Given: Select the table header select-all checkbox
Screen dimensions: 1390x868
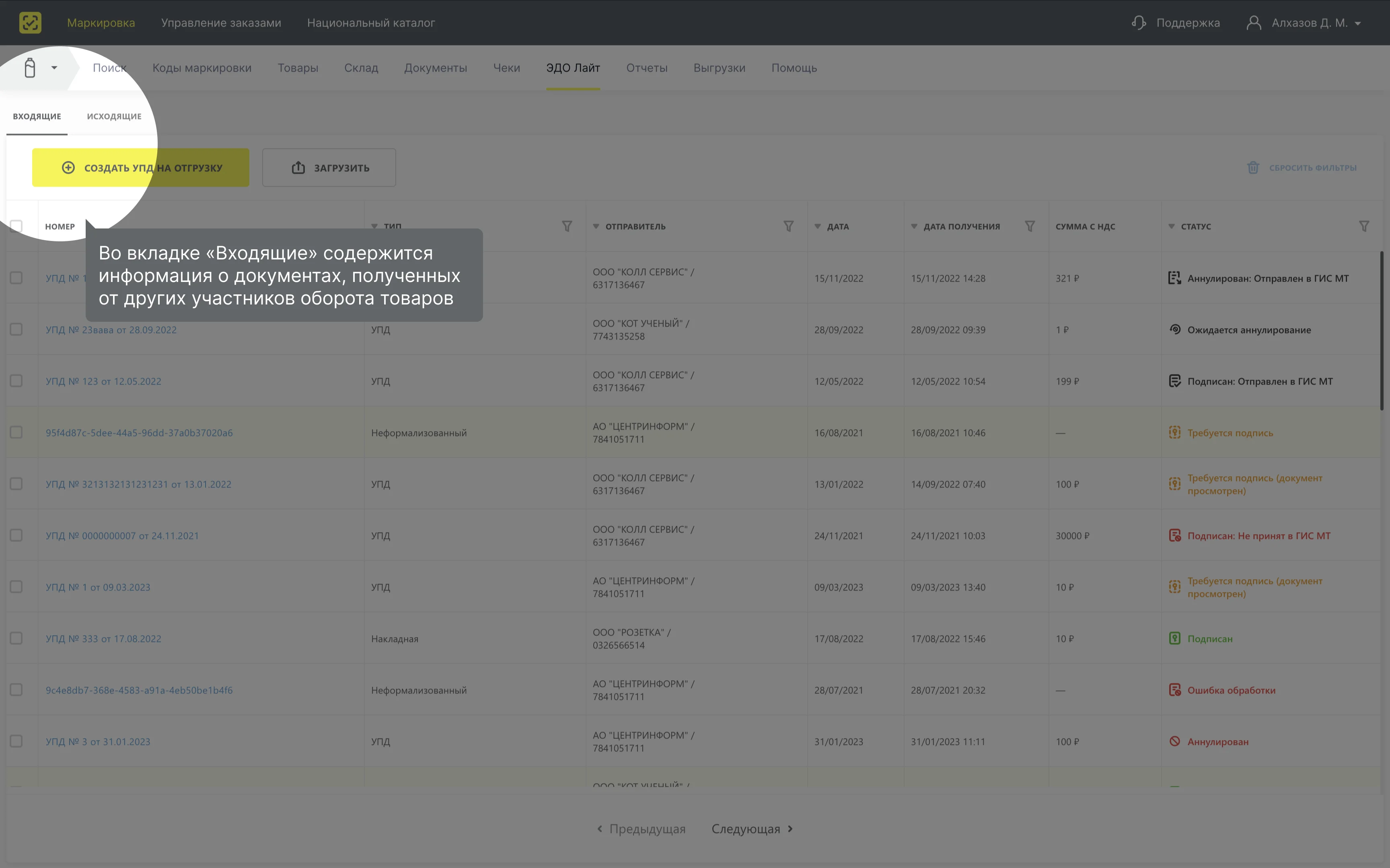Looking at the screenshot, I should click(x=16, y=226).
